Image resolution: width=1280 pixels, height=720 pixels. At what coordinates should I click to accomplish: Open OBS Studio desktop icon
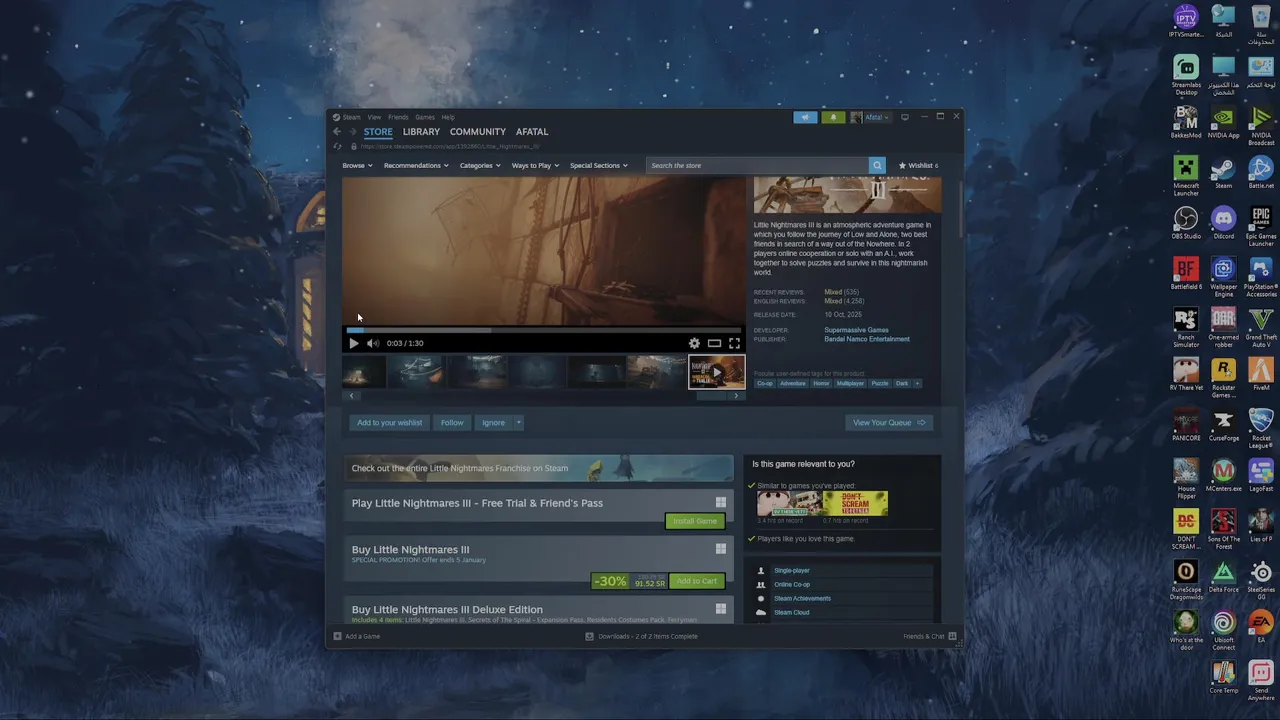[x=1186, y=223]
